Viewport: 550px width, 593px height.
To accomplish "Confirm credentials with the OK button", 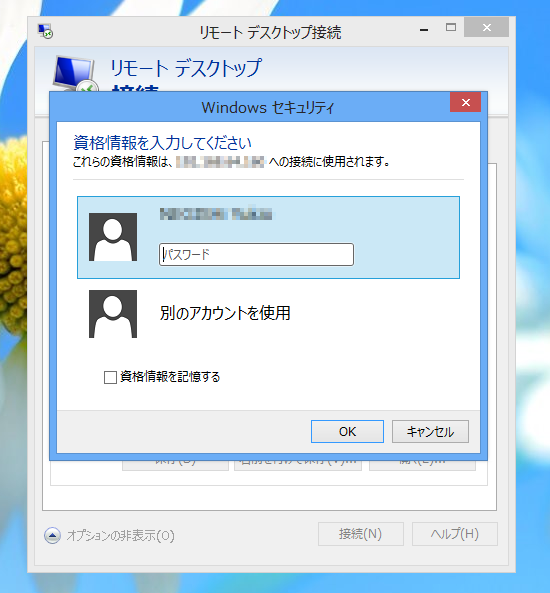I will tap(347, 432).
